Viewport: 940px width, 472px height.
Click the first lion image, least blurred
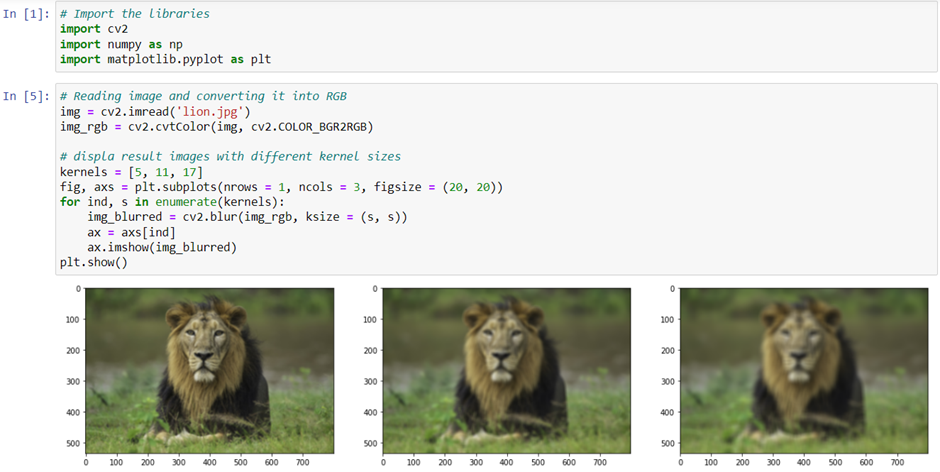tap(210, 371)
